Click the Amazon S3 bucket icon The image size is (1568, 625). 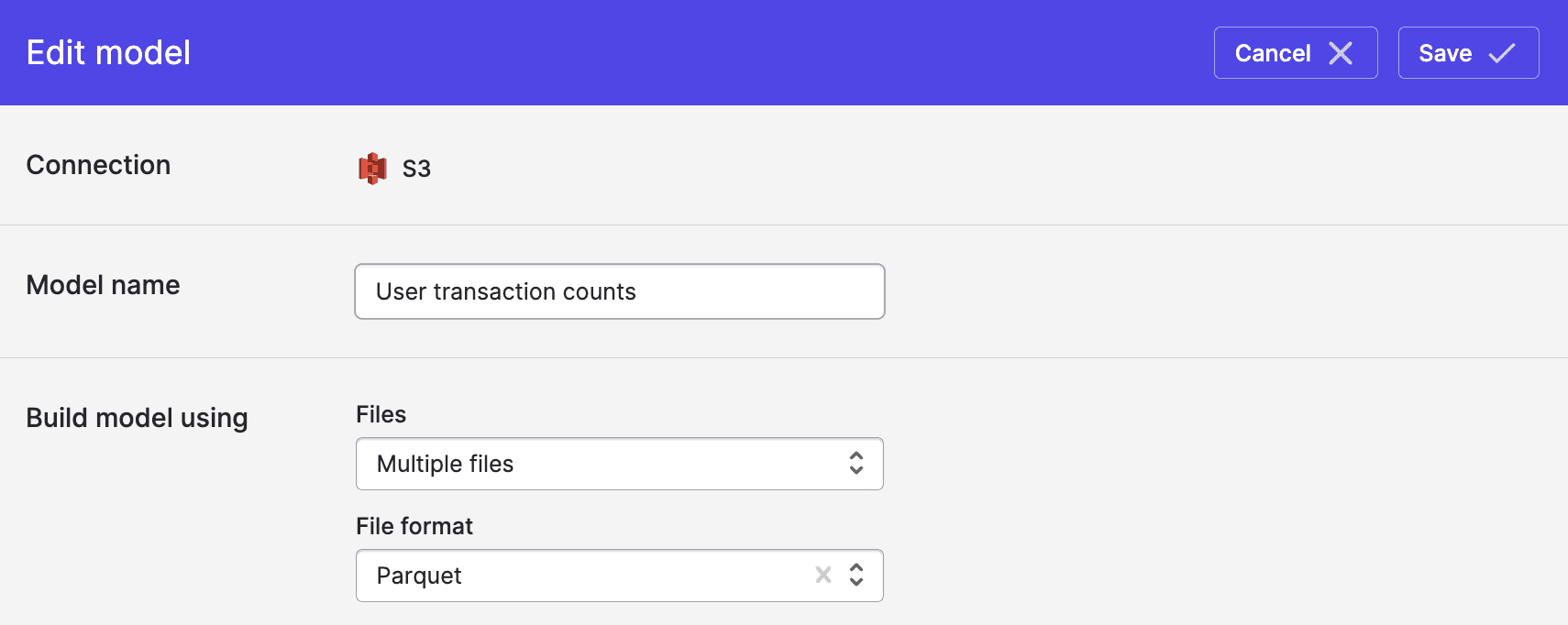372,169
